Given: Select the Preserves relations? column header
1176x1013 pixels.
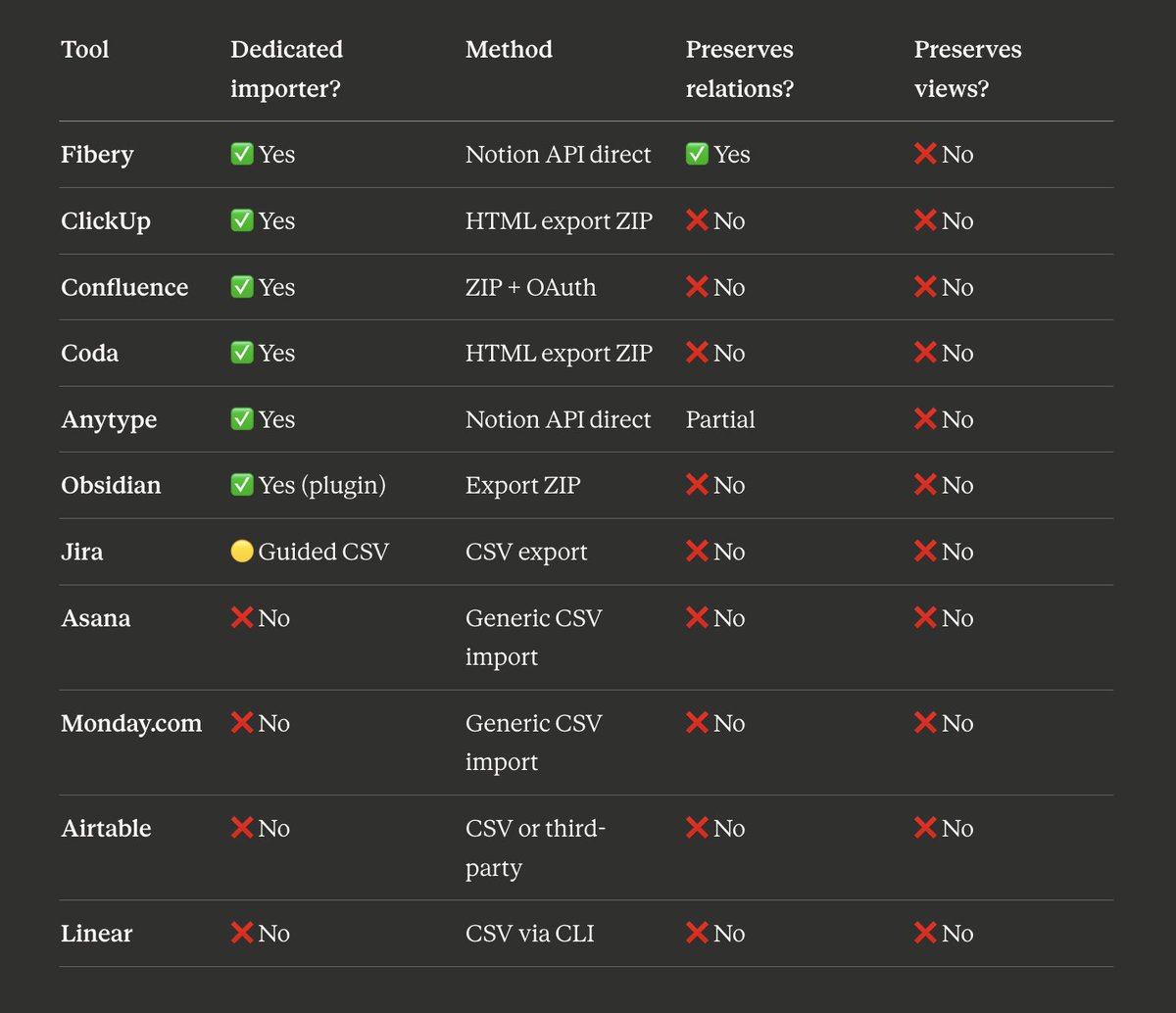Looking at the screenshot, I should click(740, 69).
